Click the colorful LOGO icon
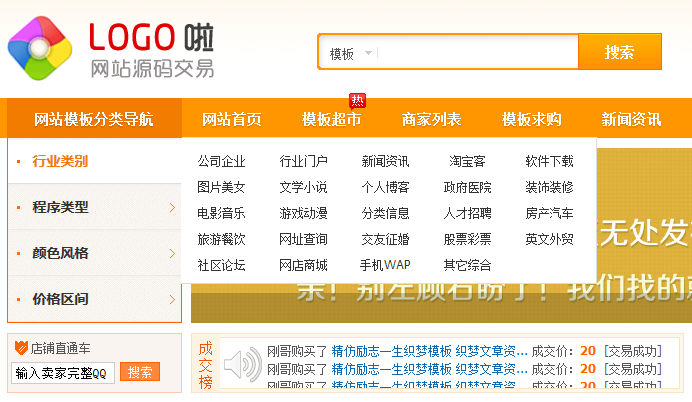692x402 pixels. click(x=40, y=48)
